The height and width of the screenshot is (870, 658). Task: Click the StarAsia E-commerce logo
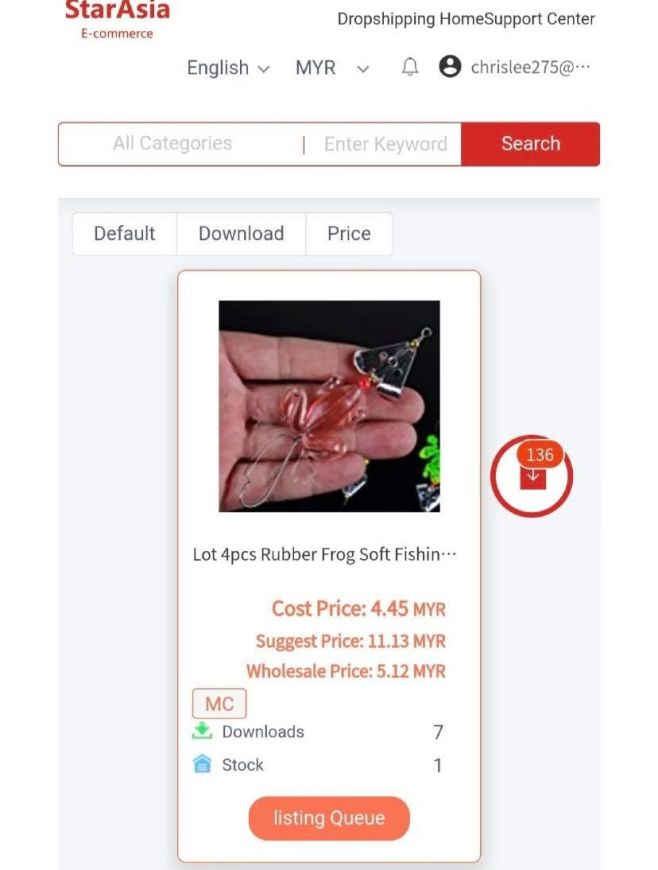tap(117, 20)
